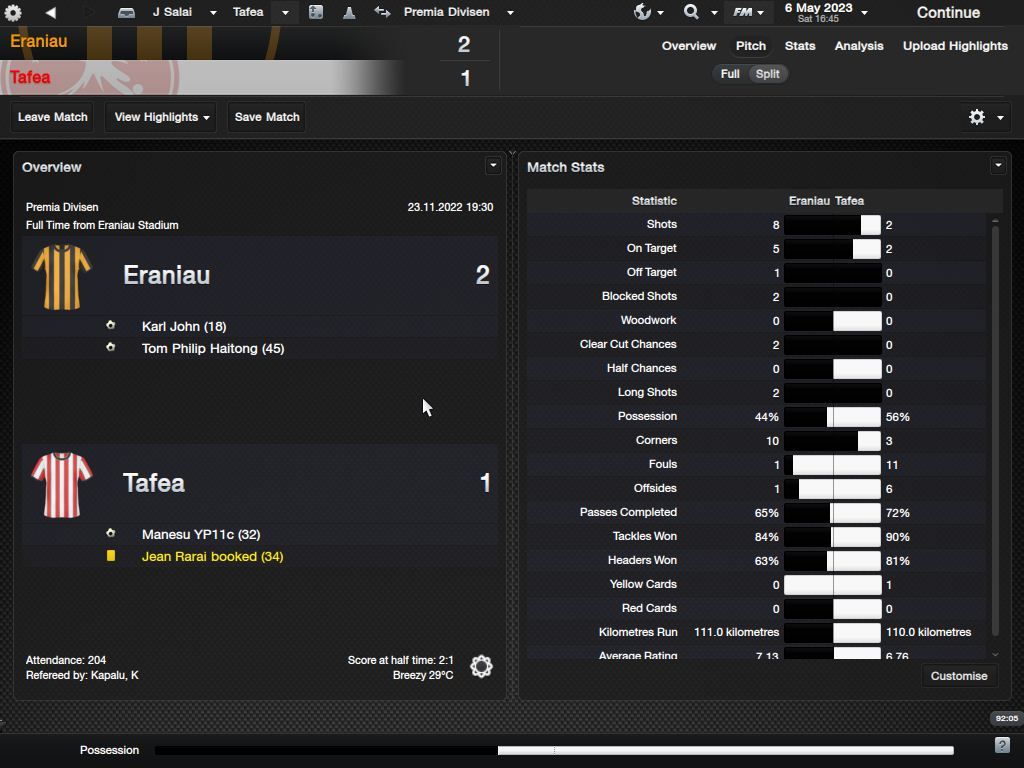
Task: Click the Leave Match button
Action: click(53, 117)
